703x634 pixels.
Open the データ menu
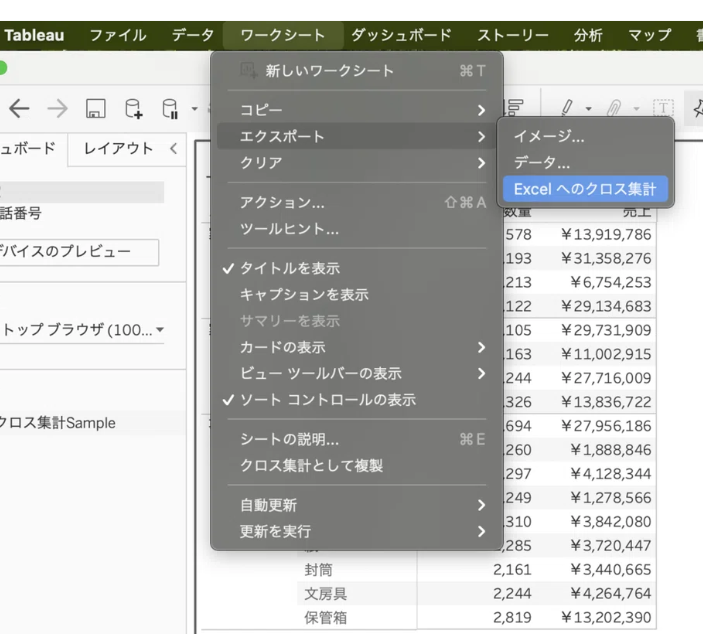click(x=193, y=35)
